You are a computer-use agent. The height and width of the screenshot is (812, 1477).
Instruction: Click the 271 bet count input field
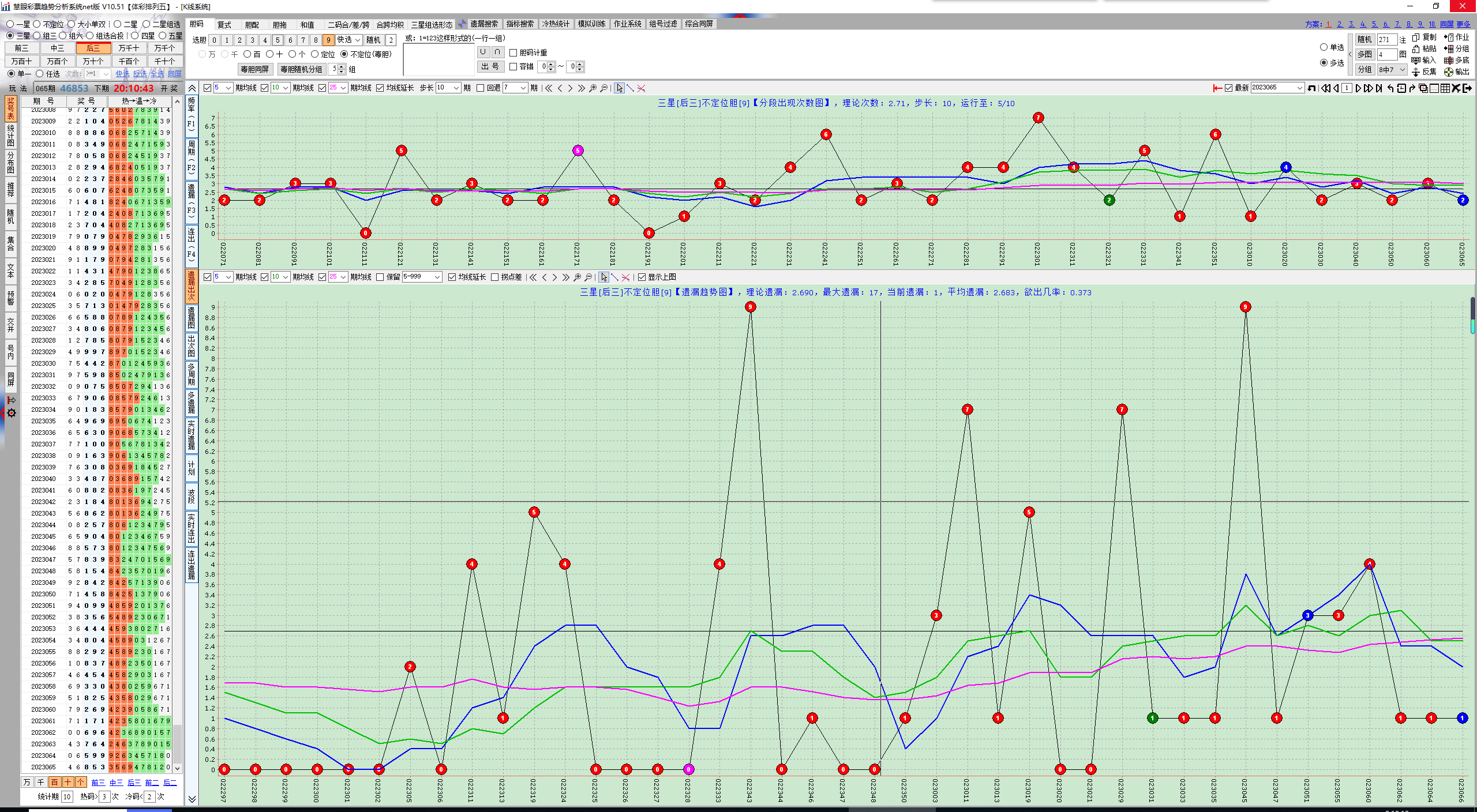coord(1387,40)
